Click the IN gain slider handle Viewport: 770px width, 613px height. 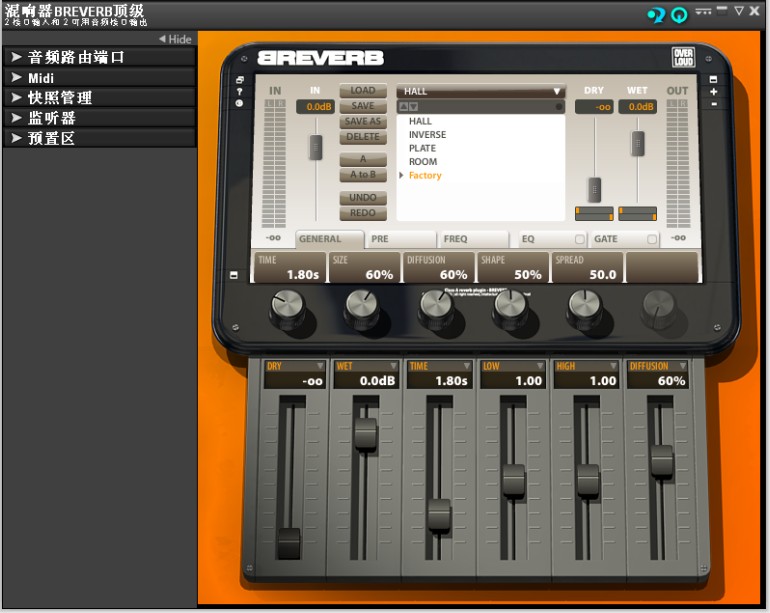click(x=315, y=147)
